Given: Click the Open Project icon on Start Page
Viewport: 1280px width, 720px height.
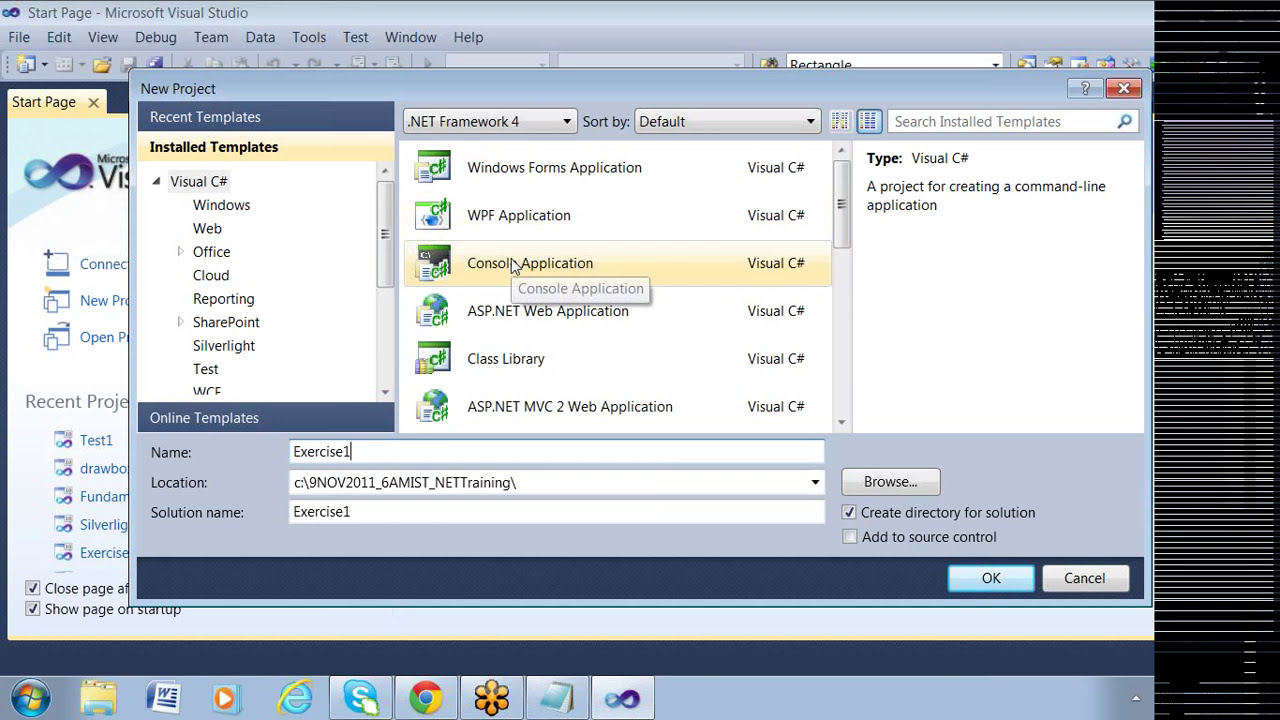Looking at the screenshot, I should click(x=56, y=337).
